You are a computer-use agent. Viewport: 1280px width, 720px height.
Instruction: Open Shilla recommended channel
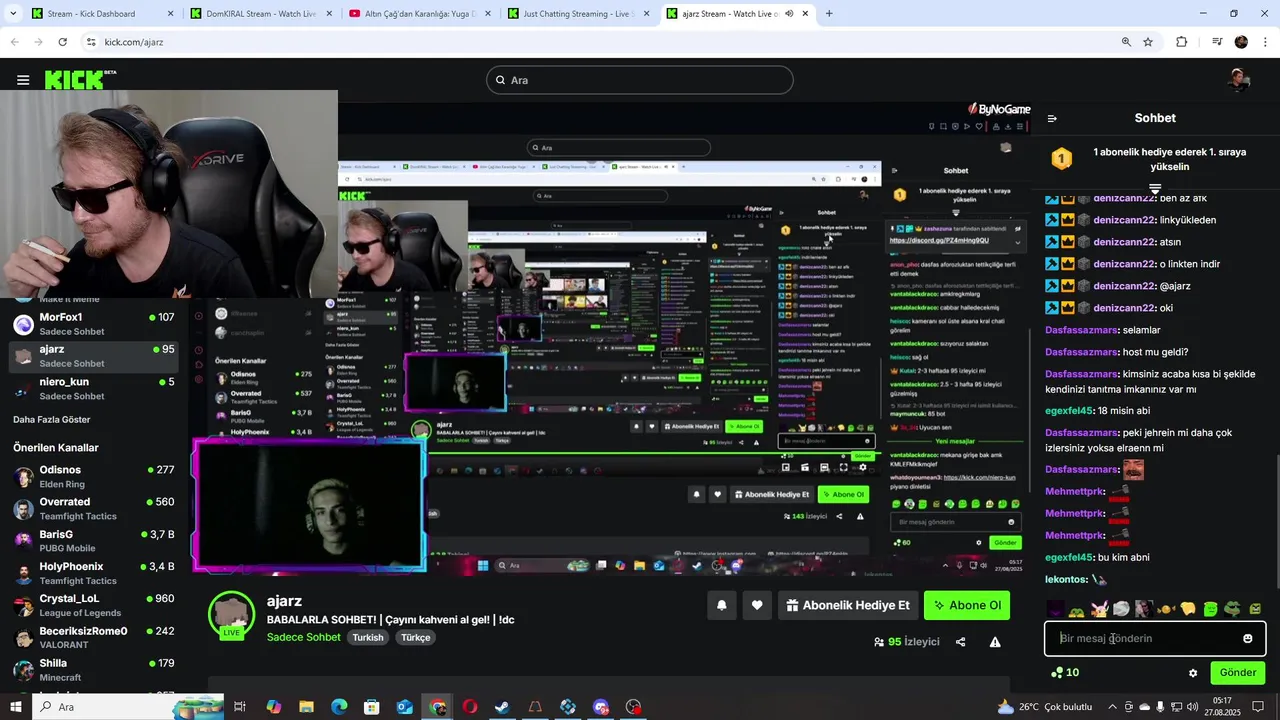95,670
